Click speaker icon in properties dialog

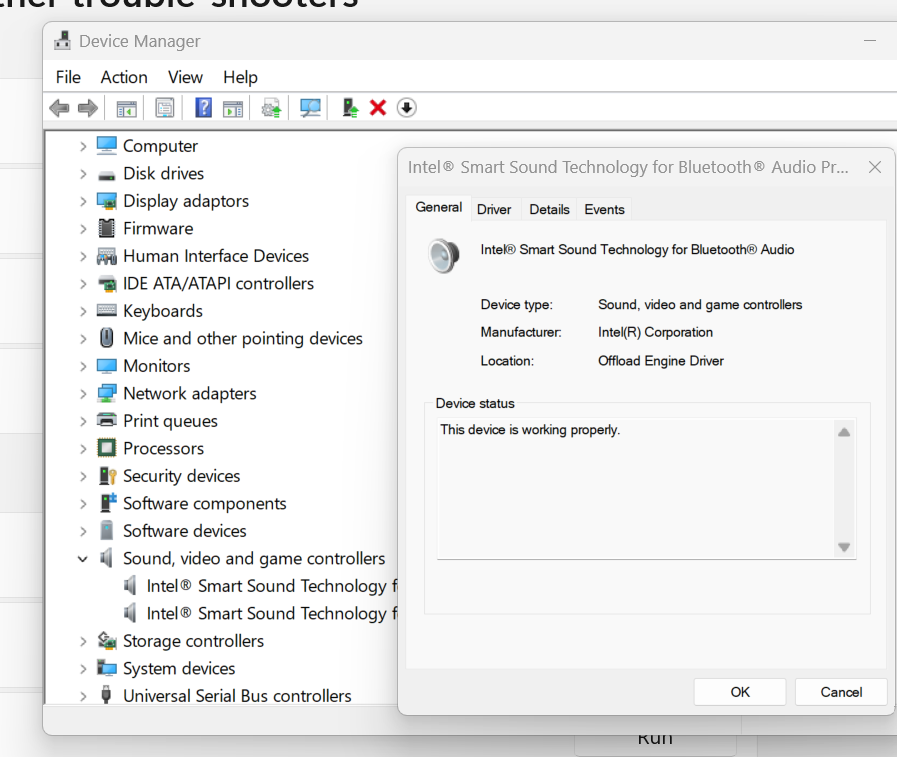tap(444, 255)
